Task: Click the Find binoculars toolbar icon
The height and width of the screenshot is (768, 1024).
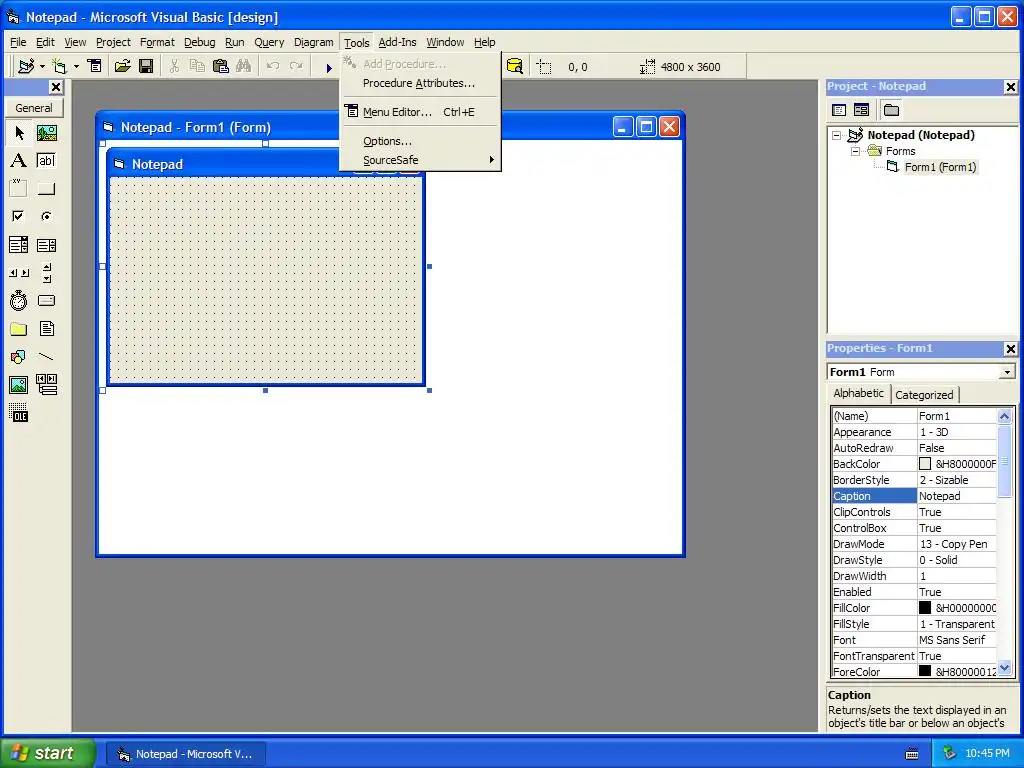Action: click(x=244, y=66)
